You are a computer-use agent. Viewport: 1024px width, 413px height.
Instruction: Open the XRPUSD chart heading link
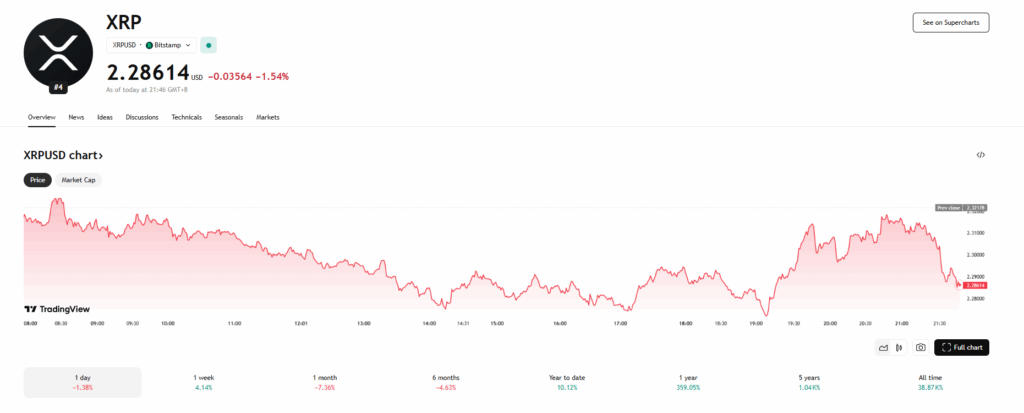63,156
